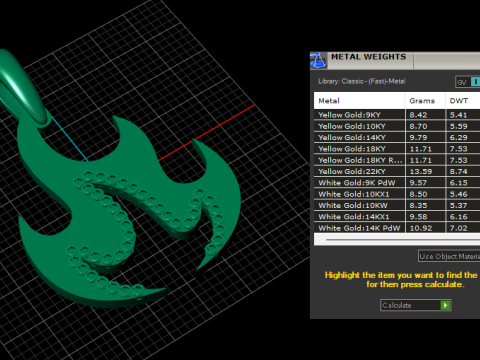The width and height of the screenshot is (480, 360).
Task: Click the 9.79 grams value
Action: click(x=418, y=138)
